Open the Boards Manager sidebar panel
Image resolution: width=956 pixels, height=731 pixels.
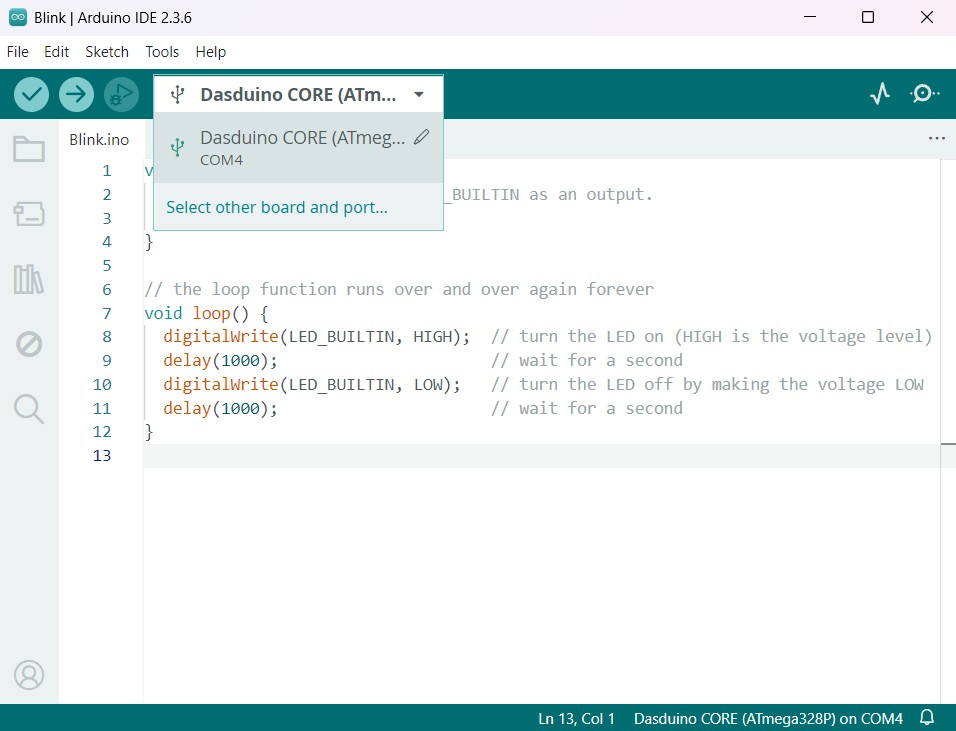click(29, 213)
